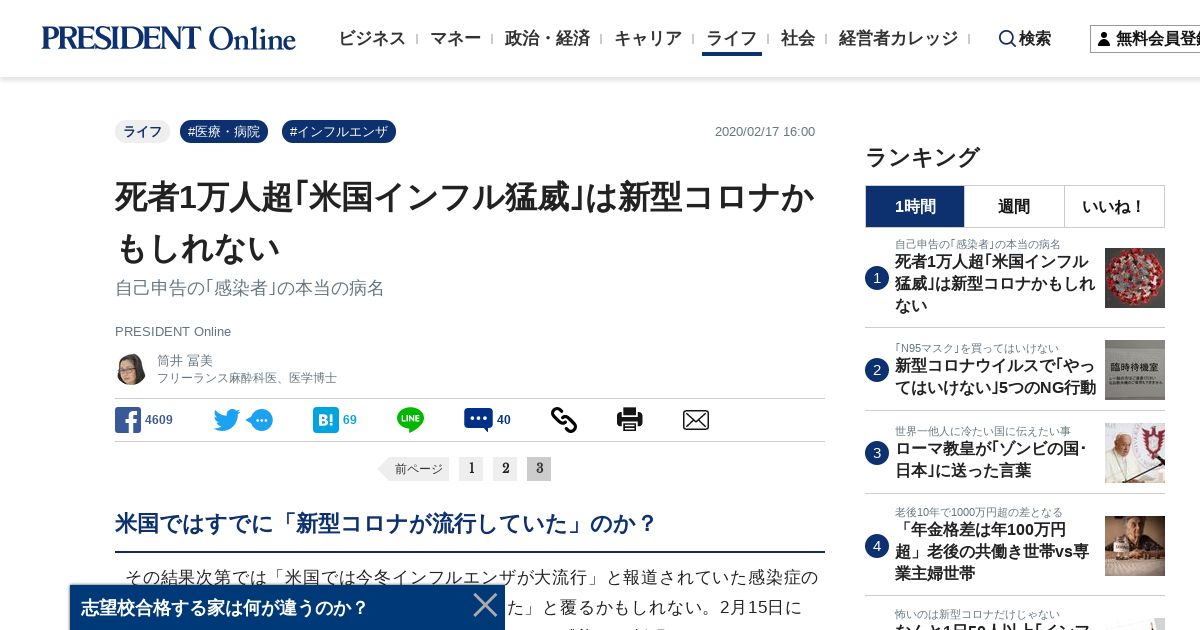
Task: Go to article page 2
Action: (x=505, y=469)
